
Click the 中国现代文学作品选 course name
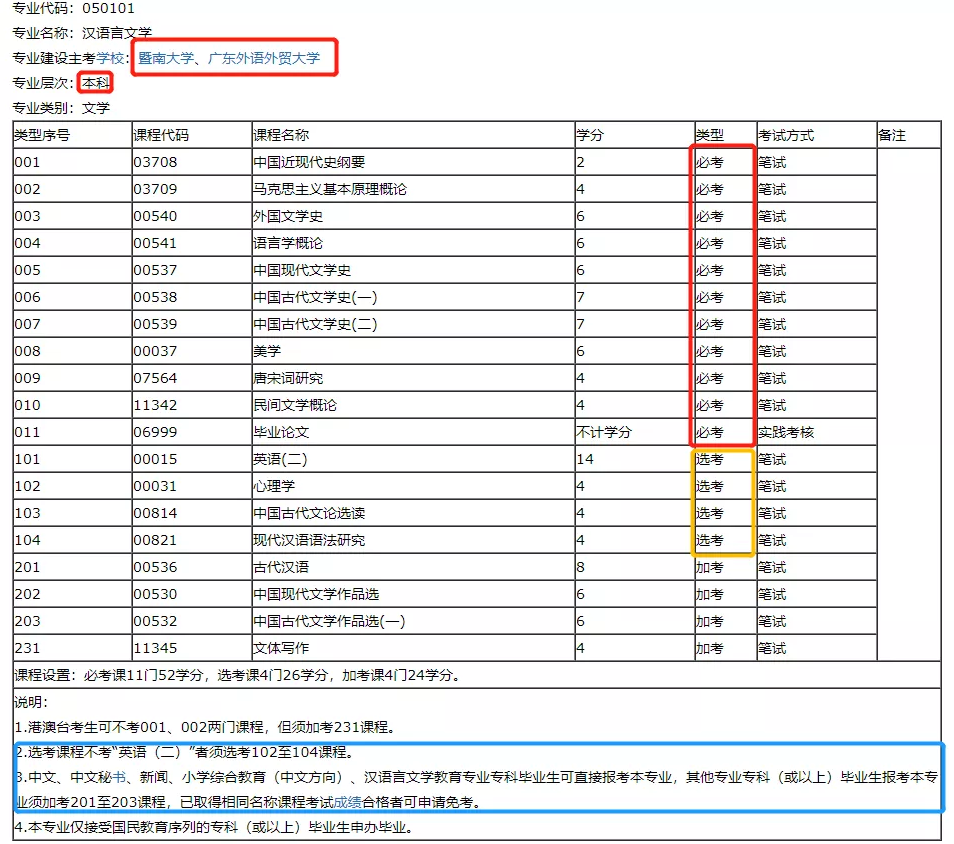coord(316,594)
